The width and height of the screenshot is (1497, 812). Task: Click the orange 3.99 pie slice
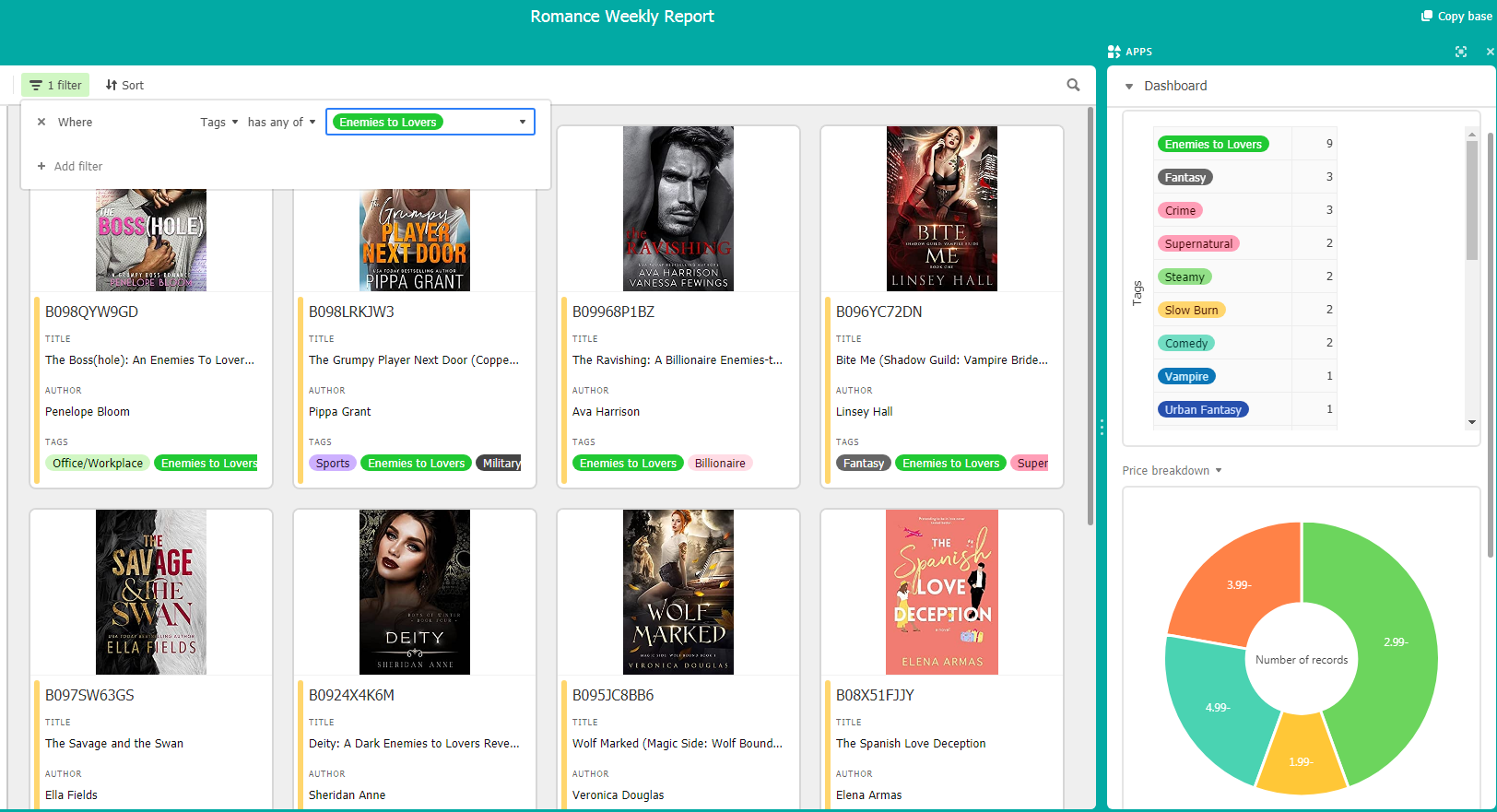click(1238, 585)
